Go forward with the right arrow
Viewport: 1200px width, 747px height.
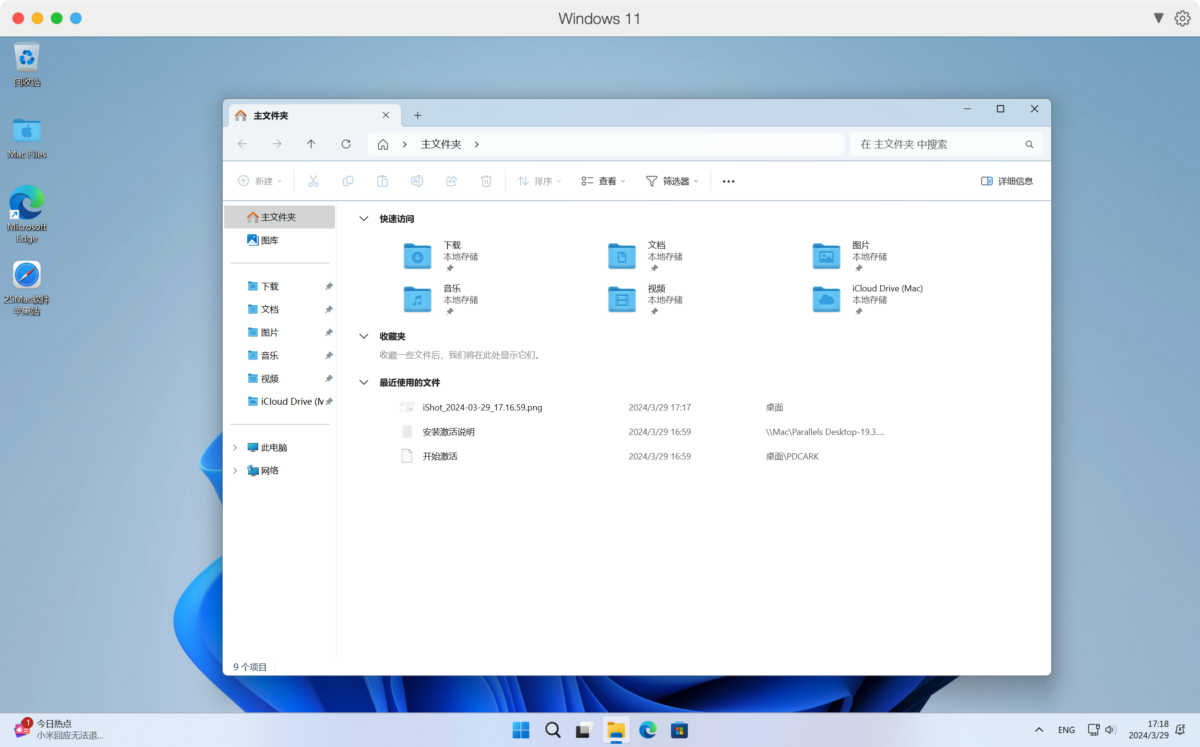click(x=277, y=144)
